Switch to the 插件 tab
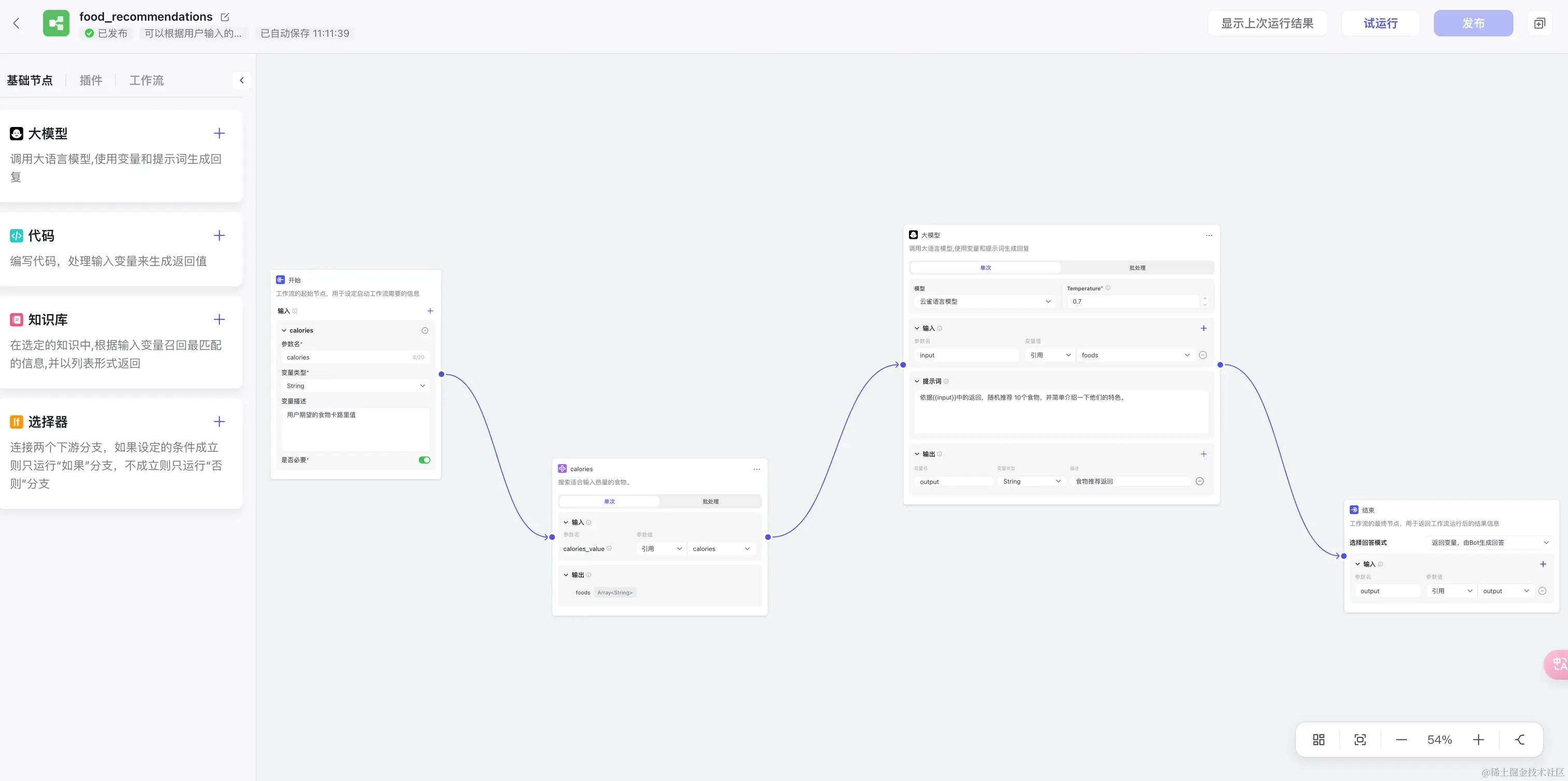1568x781 pixels. [x=91, y=80]
